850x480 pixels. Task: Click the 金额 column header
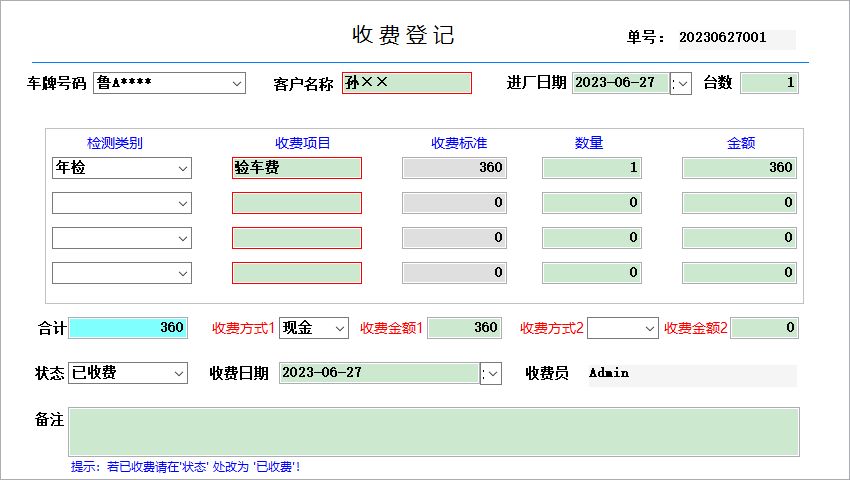coord(741,143)
